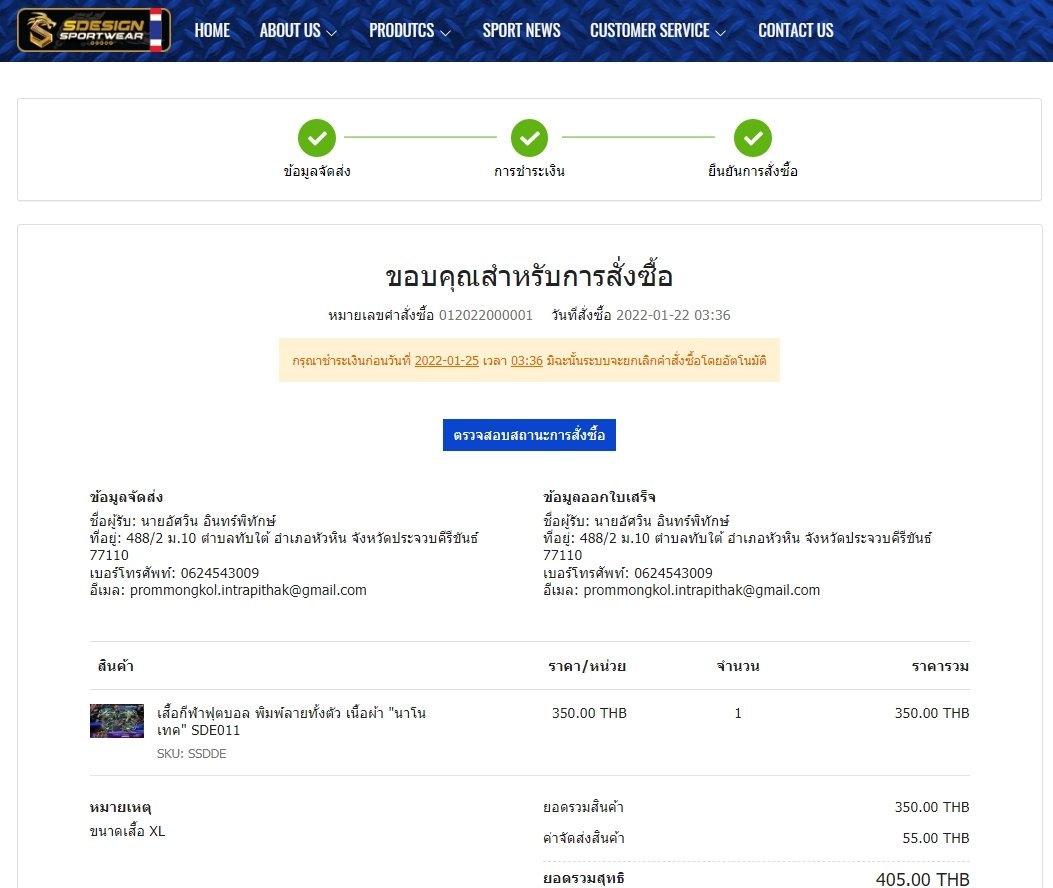
Task: Expand the Produtcs dropdown chevron
Action: pyautogui.click(x=446, y=32)
